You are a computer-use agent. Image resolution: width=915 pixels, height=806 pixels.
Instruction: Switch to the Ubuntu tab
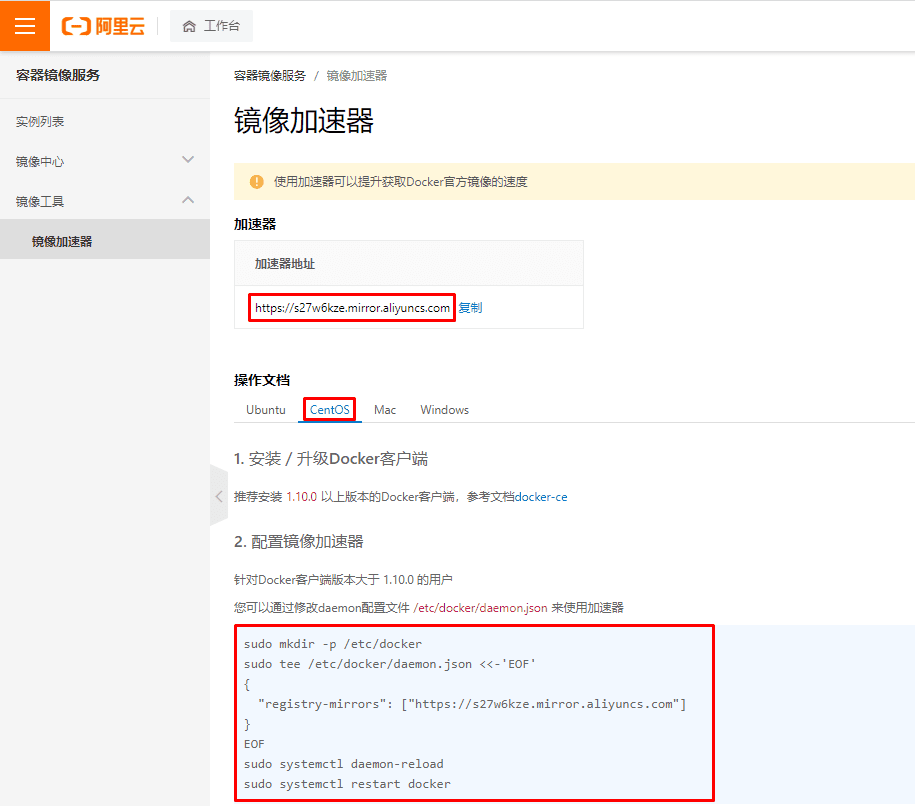tap(266, 410)
